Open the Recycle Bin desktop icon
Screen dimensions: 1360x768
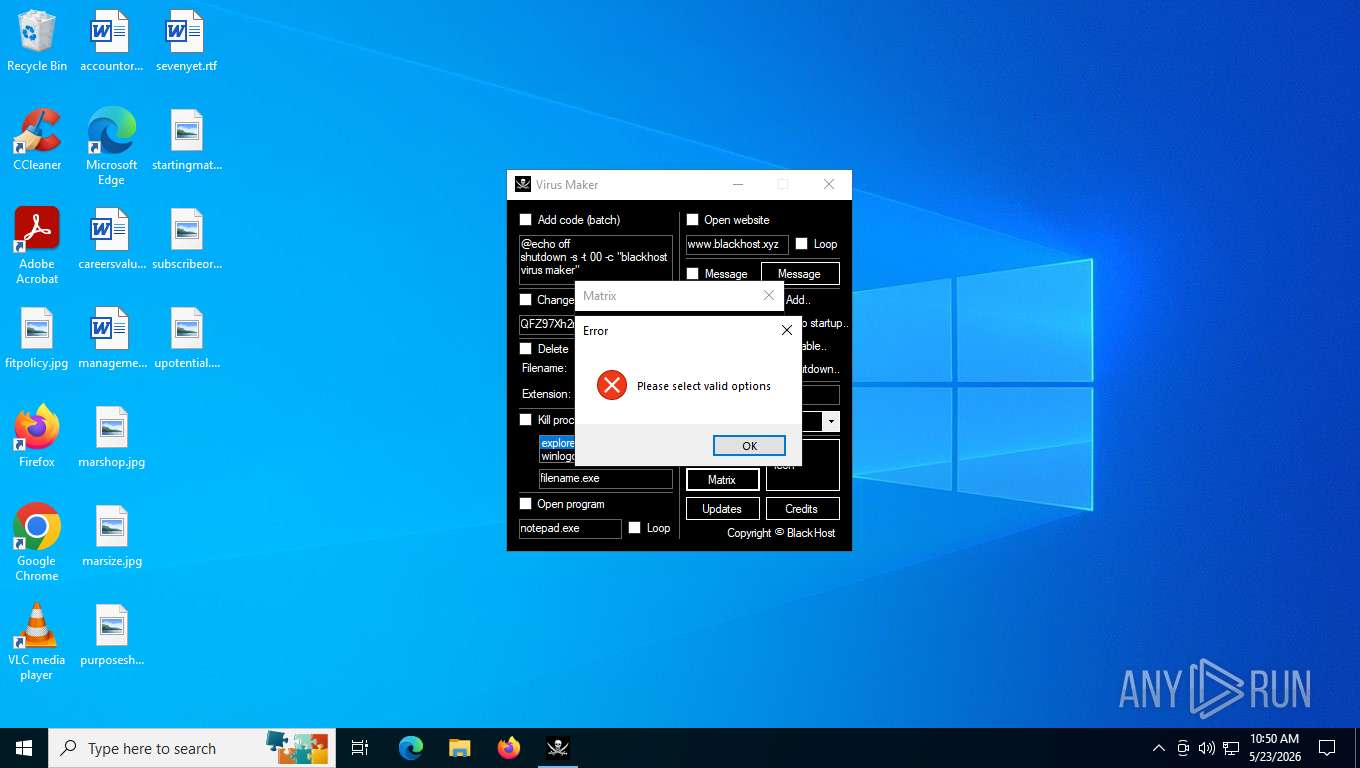pos(37,41)
